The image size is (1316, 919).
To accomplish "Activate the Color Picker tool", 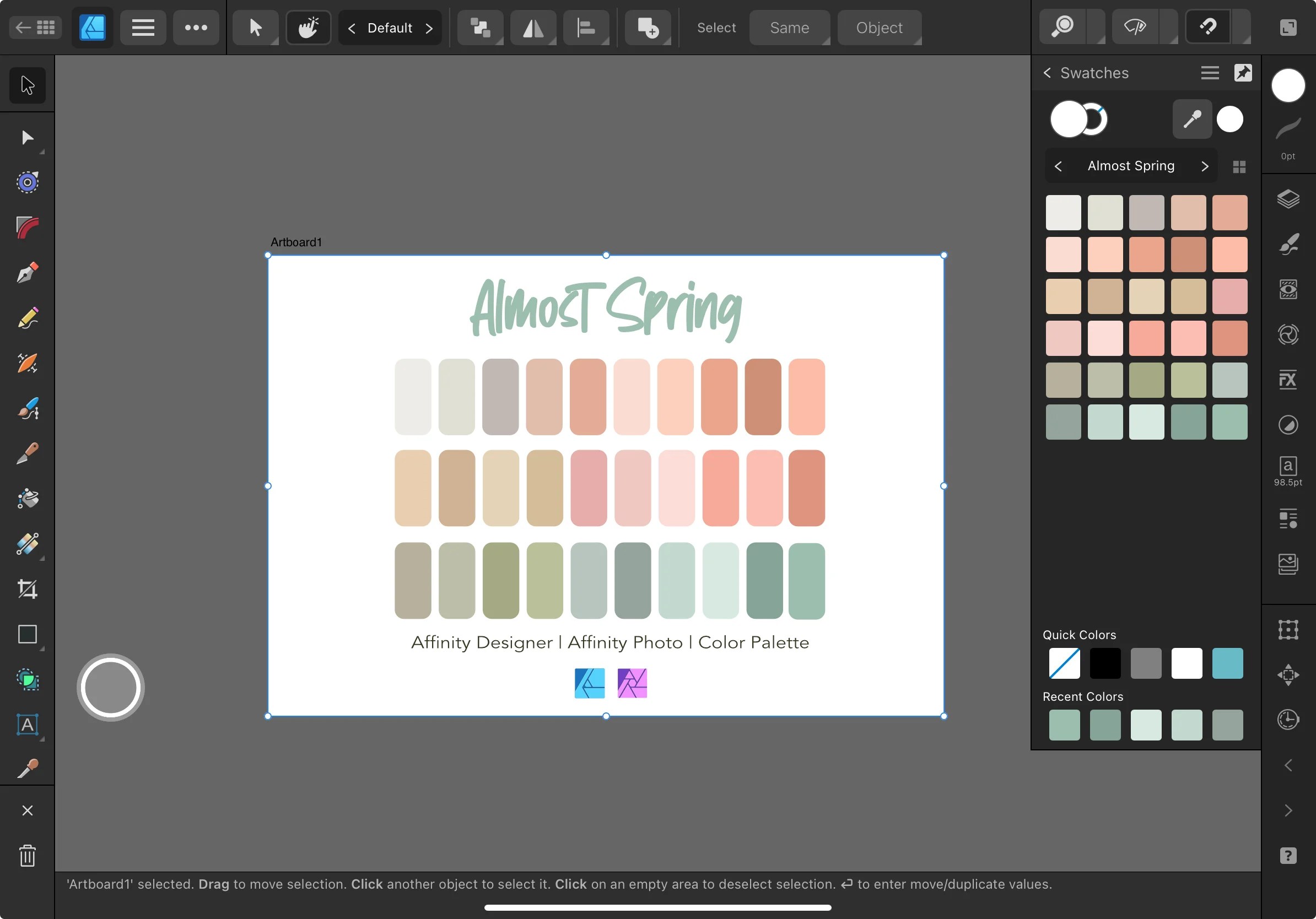I will point(27,767).
